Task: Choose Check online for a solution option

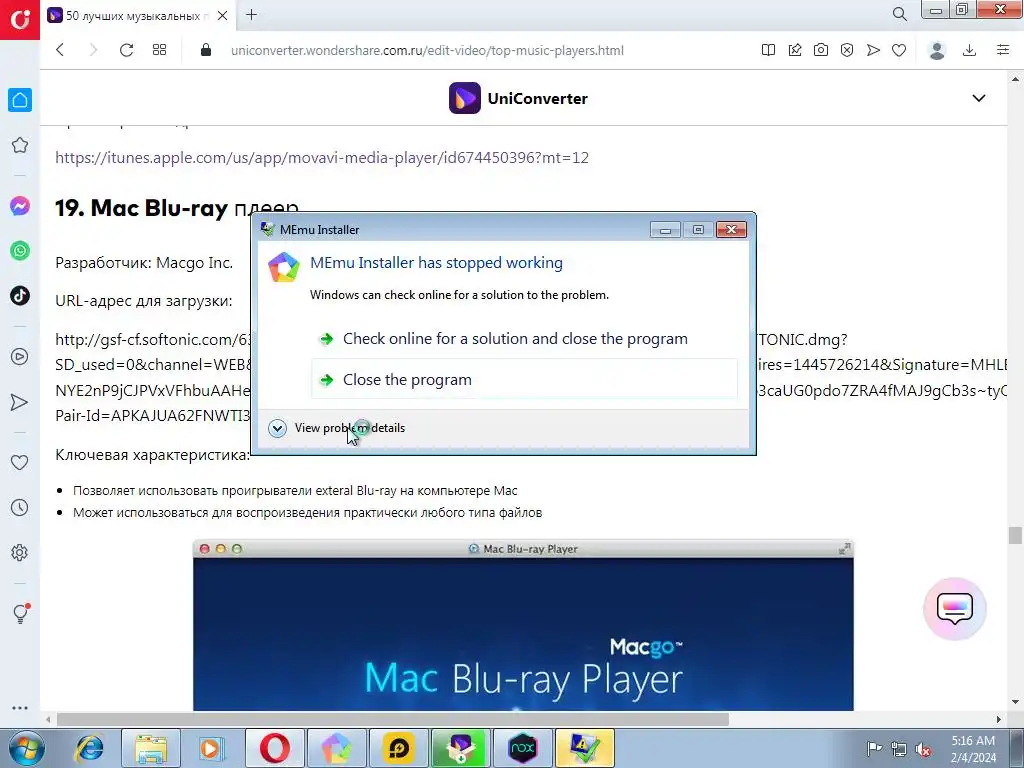Action: 515,338
